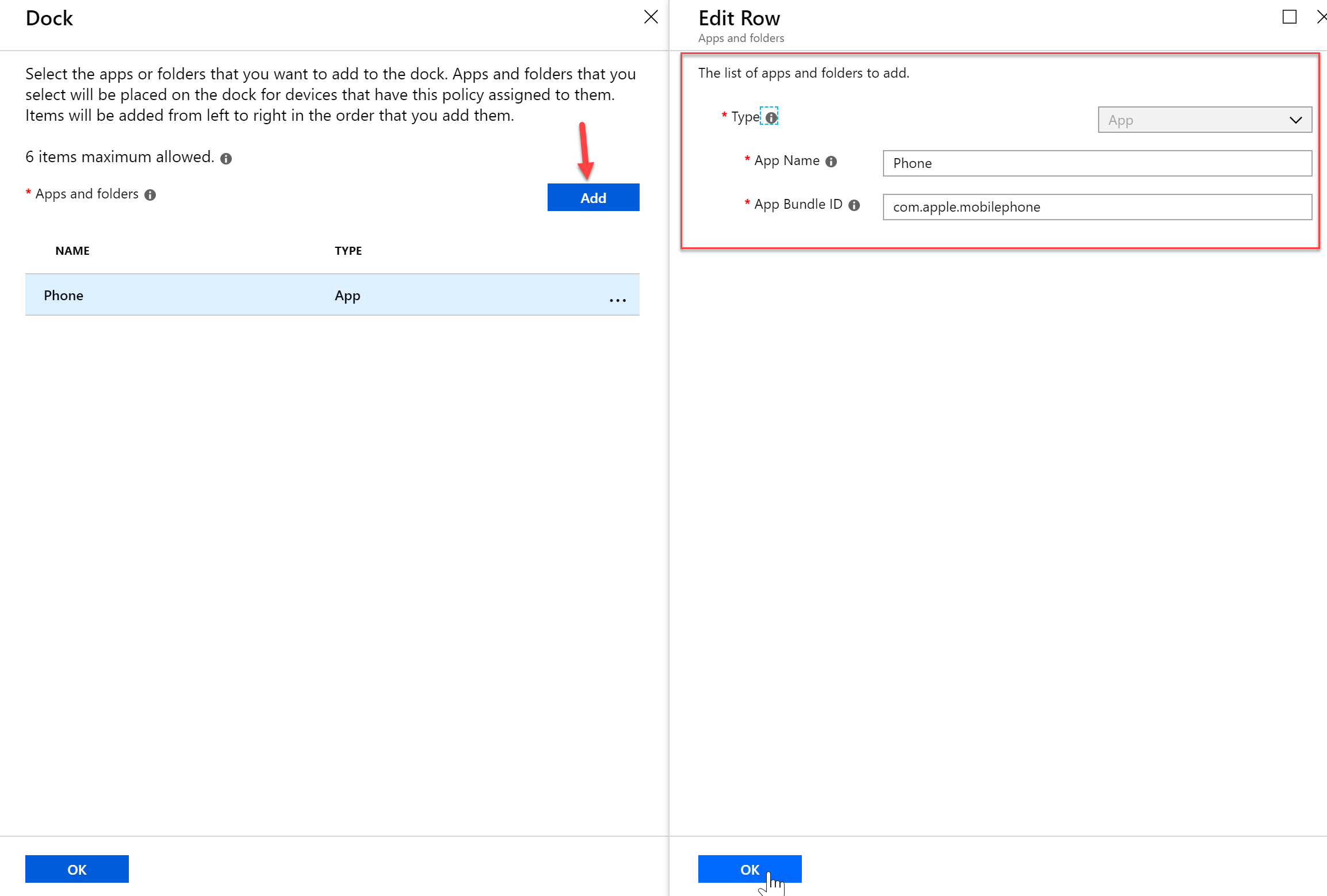Click info icon beside 6 items maximum

tap(226, 159)
